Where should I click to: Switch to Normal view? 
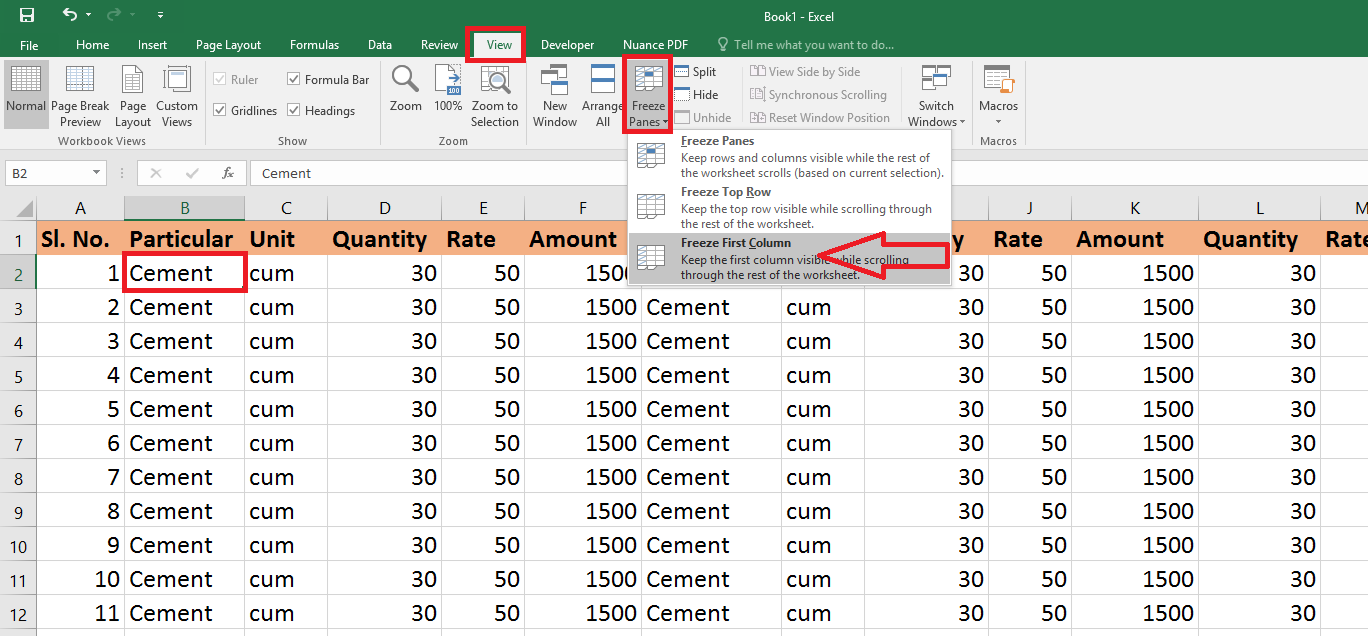click(26, 94)
